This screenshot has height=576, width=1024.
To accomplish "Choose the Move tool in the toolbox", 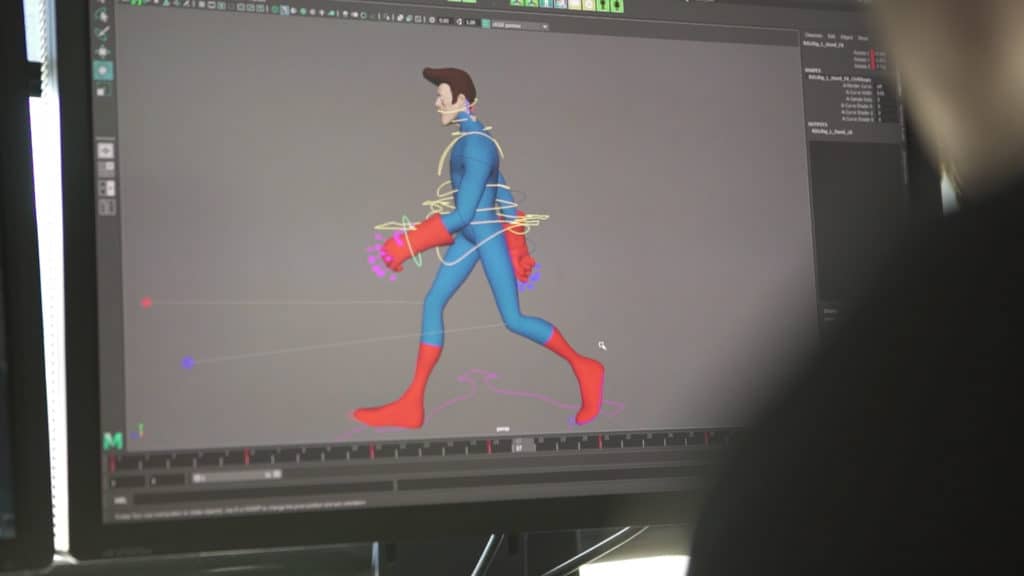I will (103, 52).
